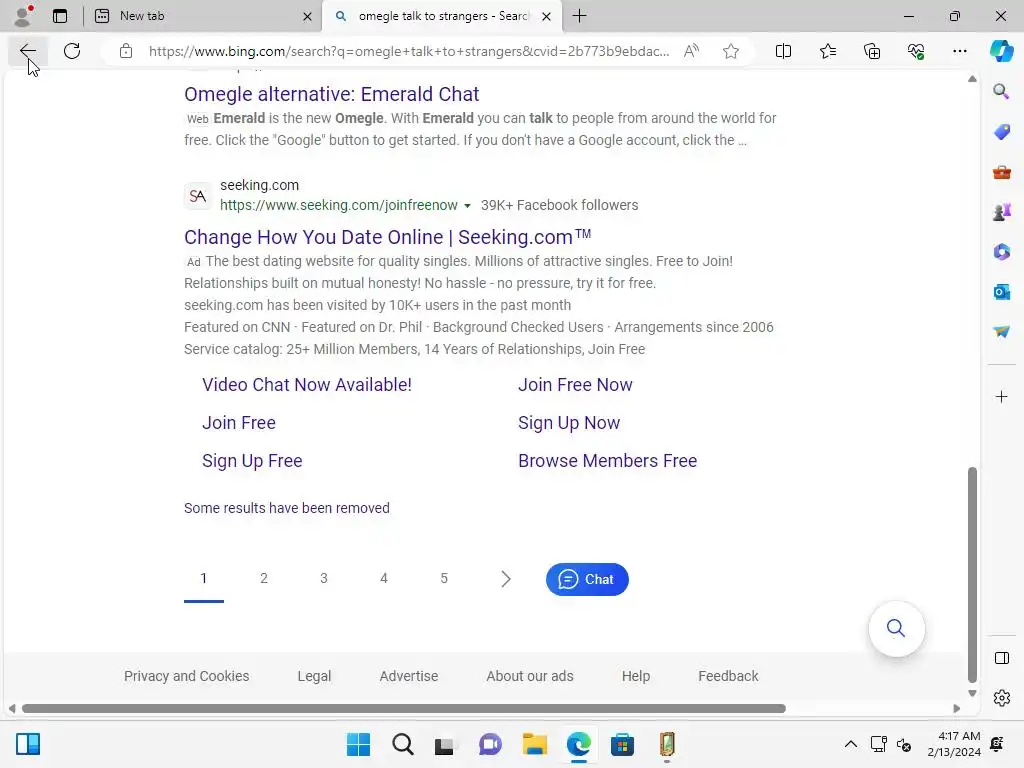Click the vertical scrollbar thumb
Screen dimensions: 1024x768
coord(972,575)
